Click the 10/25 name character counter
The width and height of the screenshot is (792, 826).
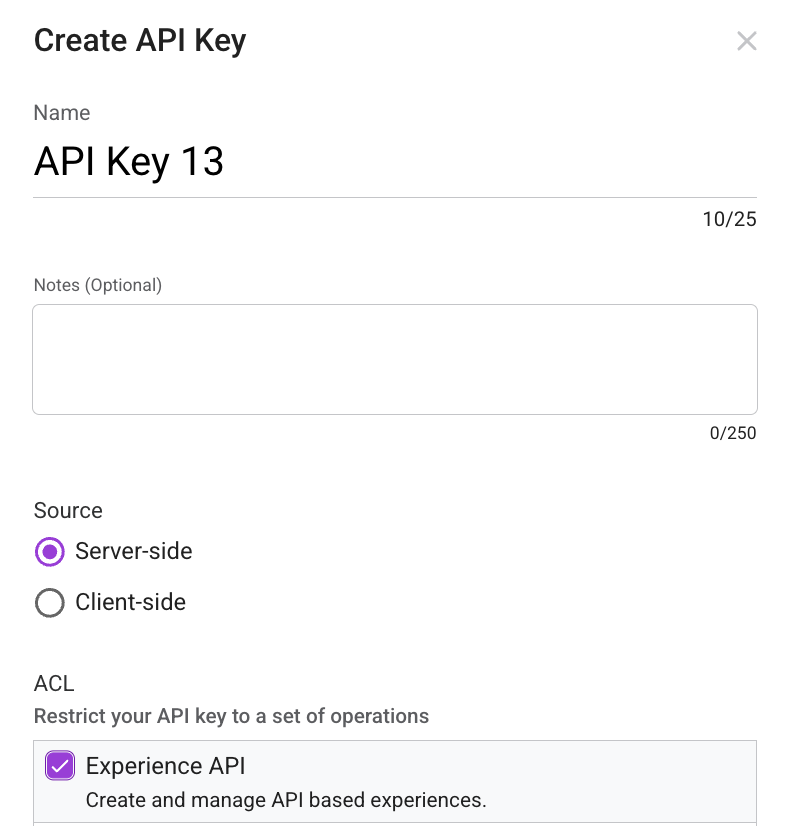tap(729, 219)
